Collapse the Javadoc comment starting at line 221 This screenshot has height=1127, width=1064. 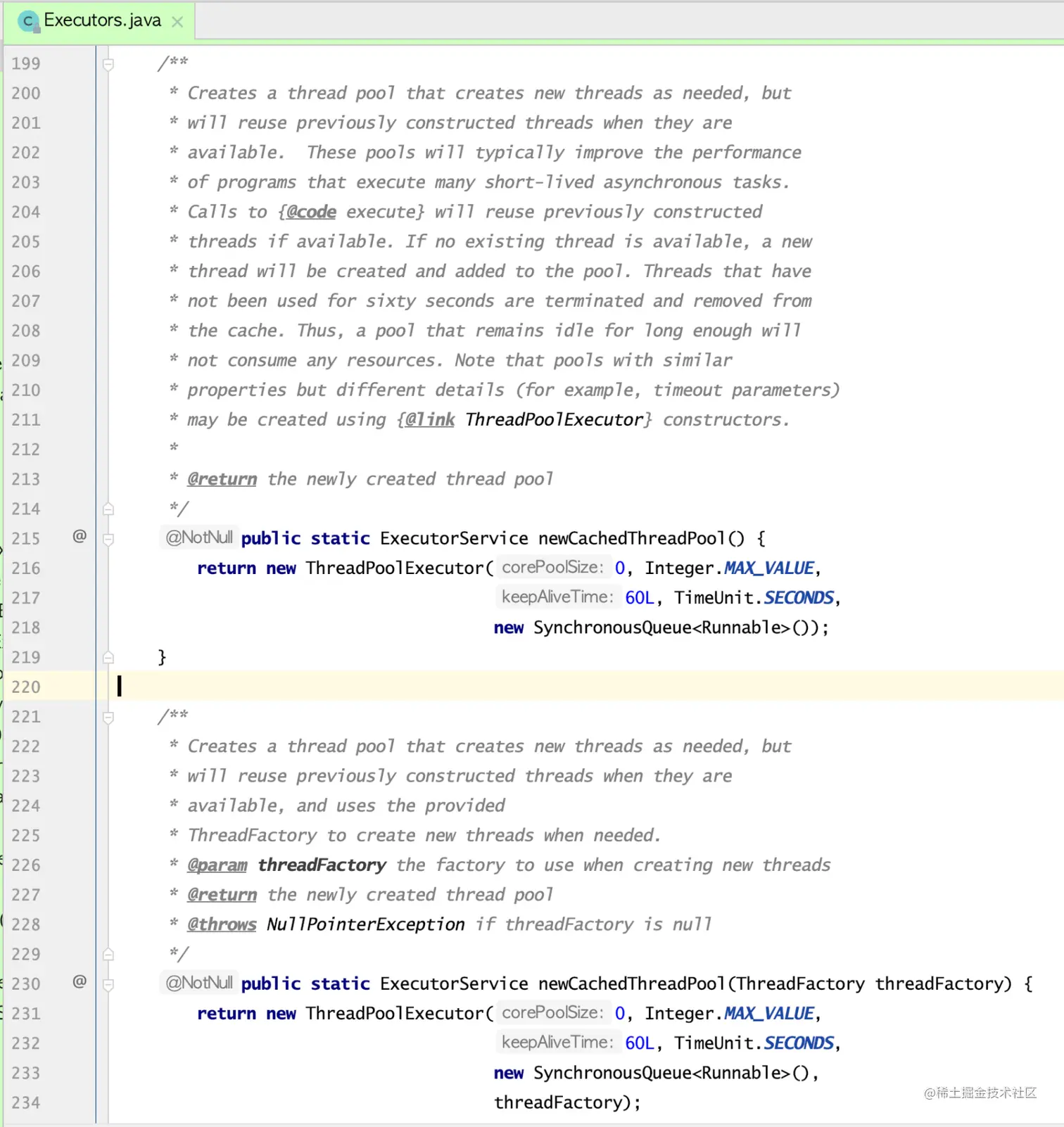[x=108, y=718]
